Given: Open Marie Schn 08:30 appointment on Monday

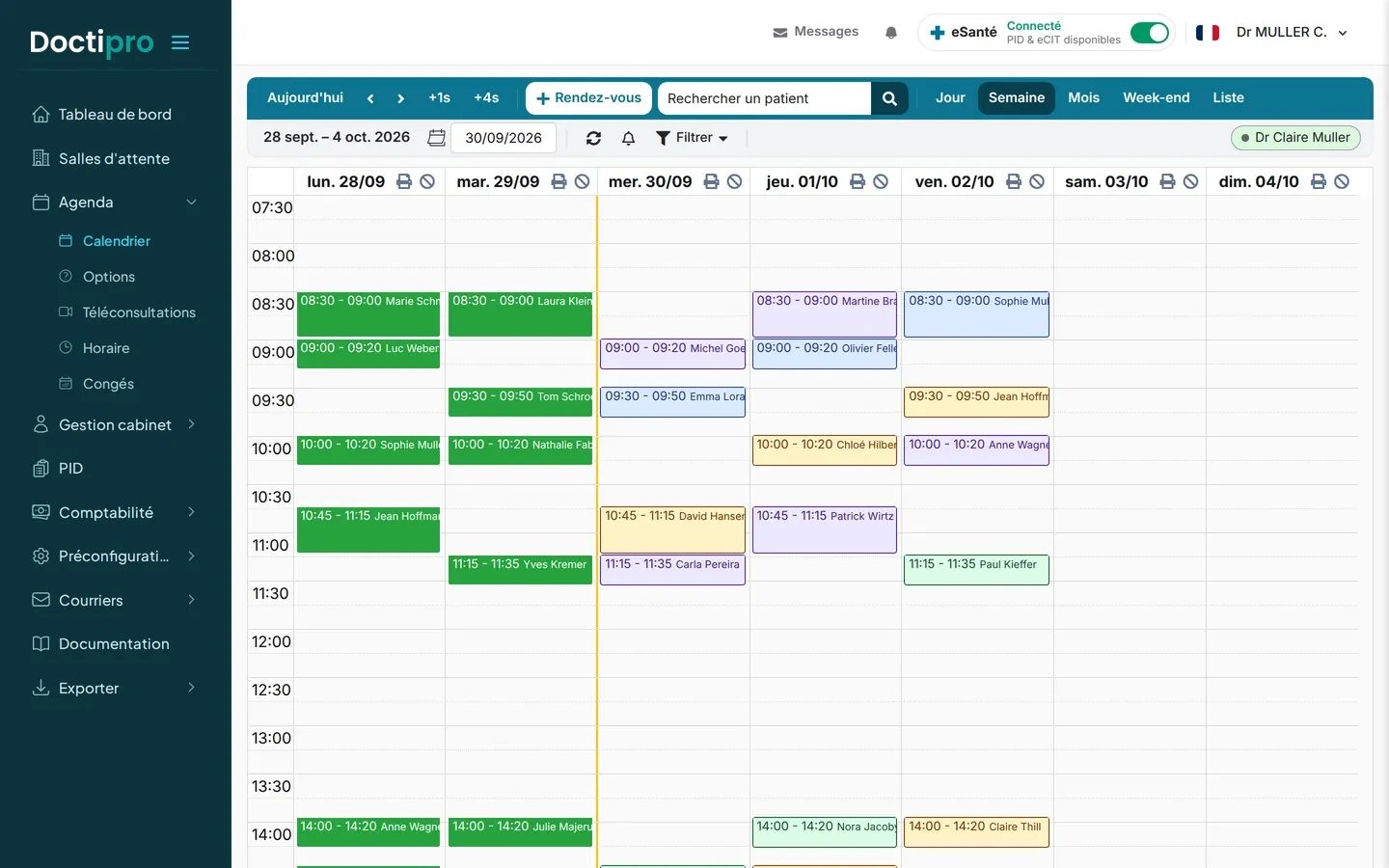Looking at the screenshot, I should tap(368, 314).
